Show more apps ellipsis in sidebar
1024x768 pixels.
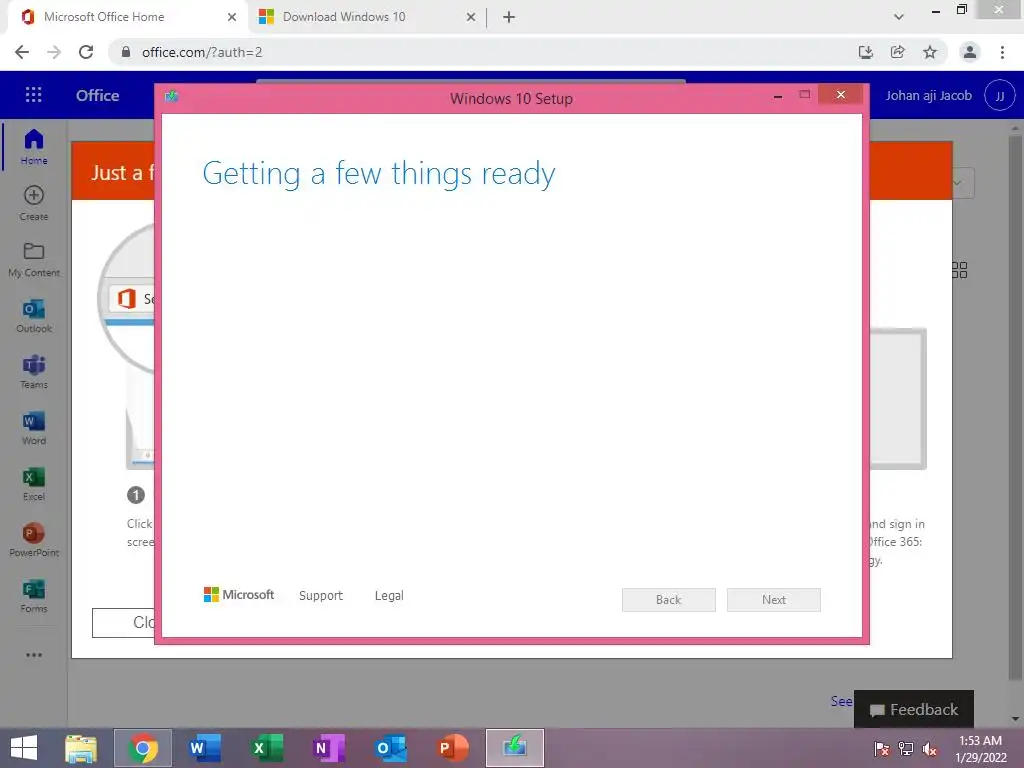point(34,654)
